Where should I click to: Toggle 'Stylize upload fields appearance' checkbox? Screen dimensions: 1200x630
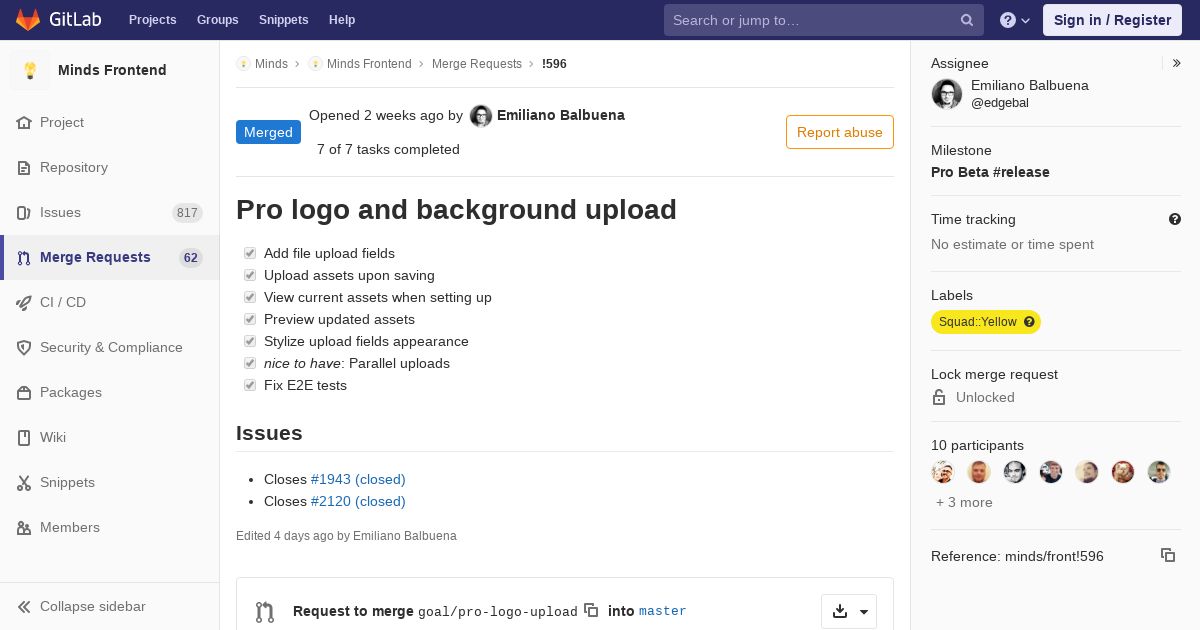[x=250, y=341]
